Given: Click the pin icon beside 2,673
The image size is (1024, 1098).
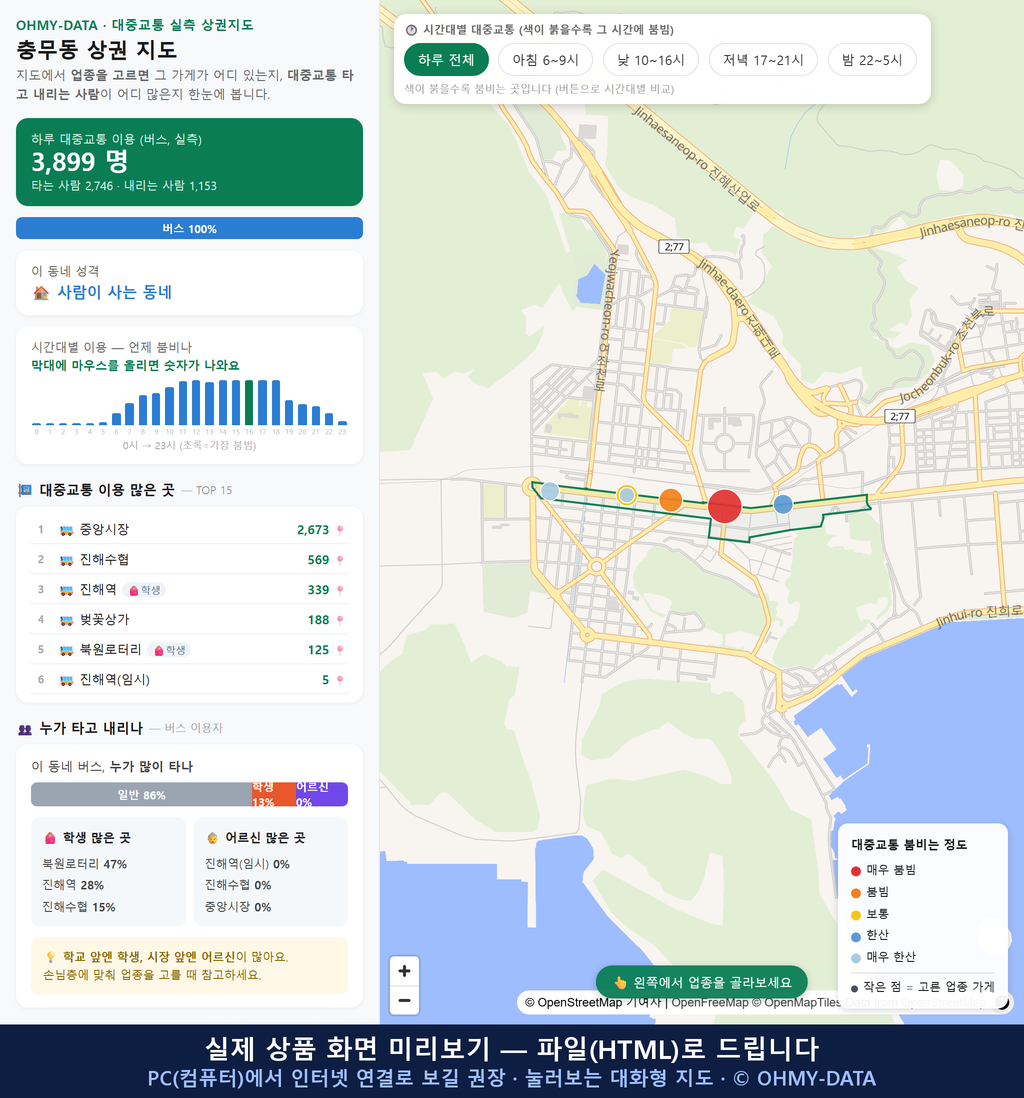Looking at the screenshot, I should (x=340, y=530).
